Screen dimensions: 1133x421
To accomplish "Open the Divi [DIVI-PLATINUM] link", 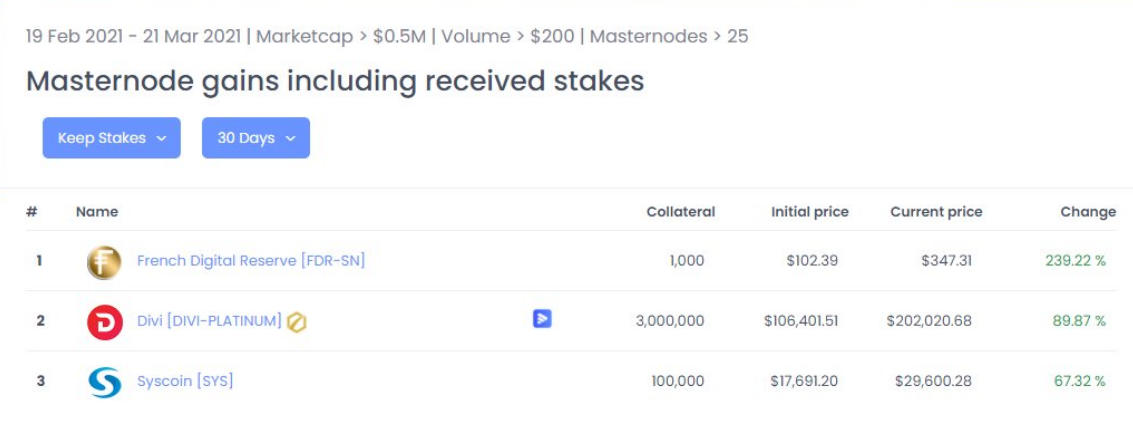I will (209, 321).
